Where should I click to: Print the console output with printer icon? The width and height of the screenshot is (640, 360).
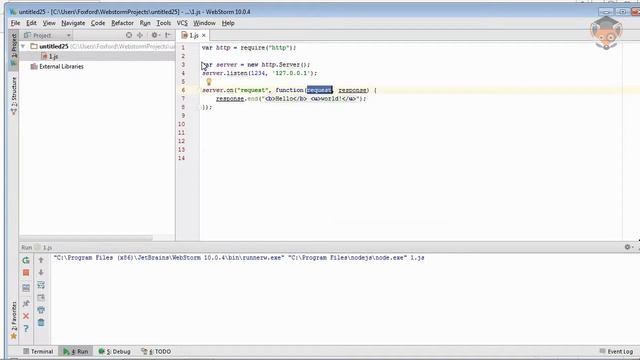click(x=41, y=310)
